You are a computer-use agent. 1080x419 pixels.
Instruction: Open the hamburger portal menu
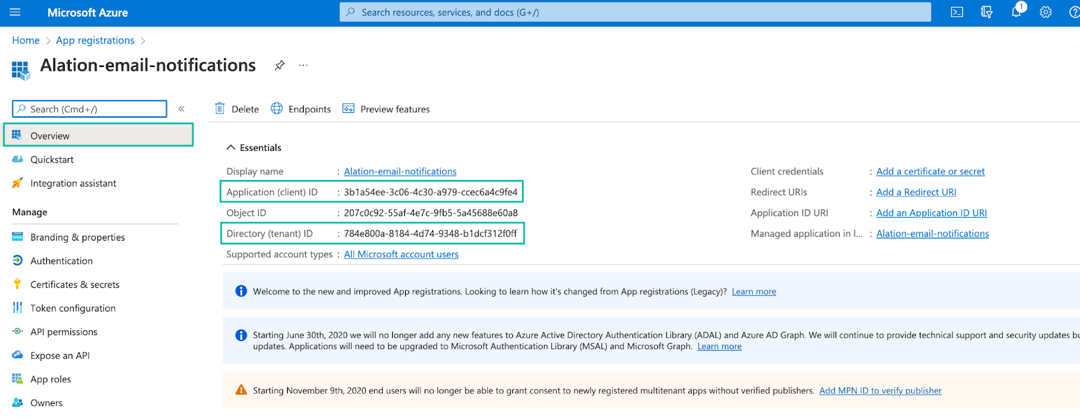click(16, 12)
